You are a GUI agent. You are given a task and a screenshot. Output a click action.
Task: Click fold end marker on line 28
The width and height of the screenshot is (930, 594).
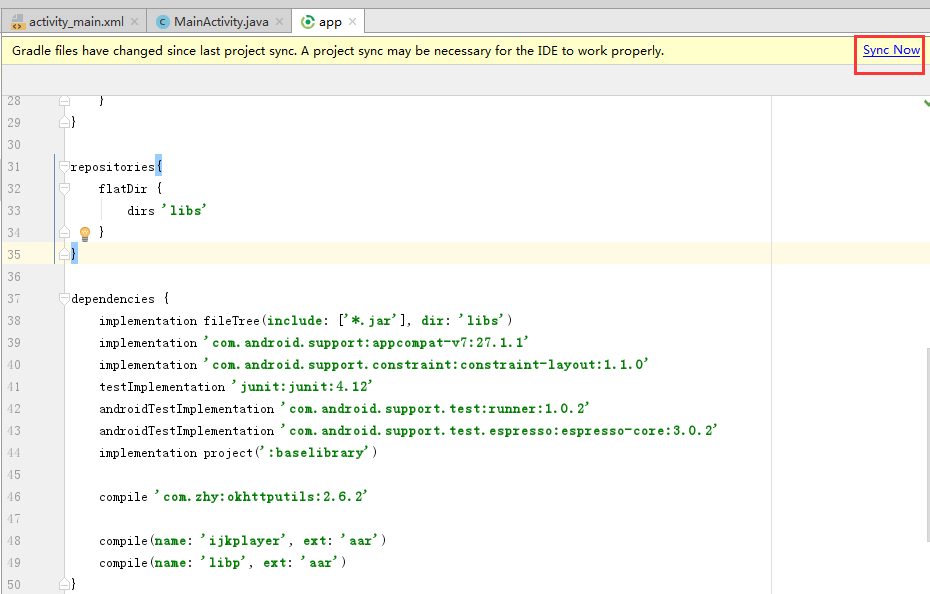point(64,101)
